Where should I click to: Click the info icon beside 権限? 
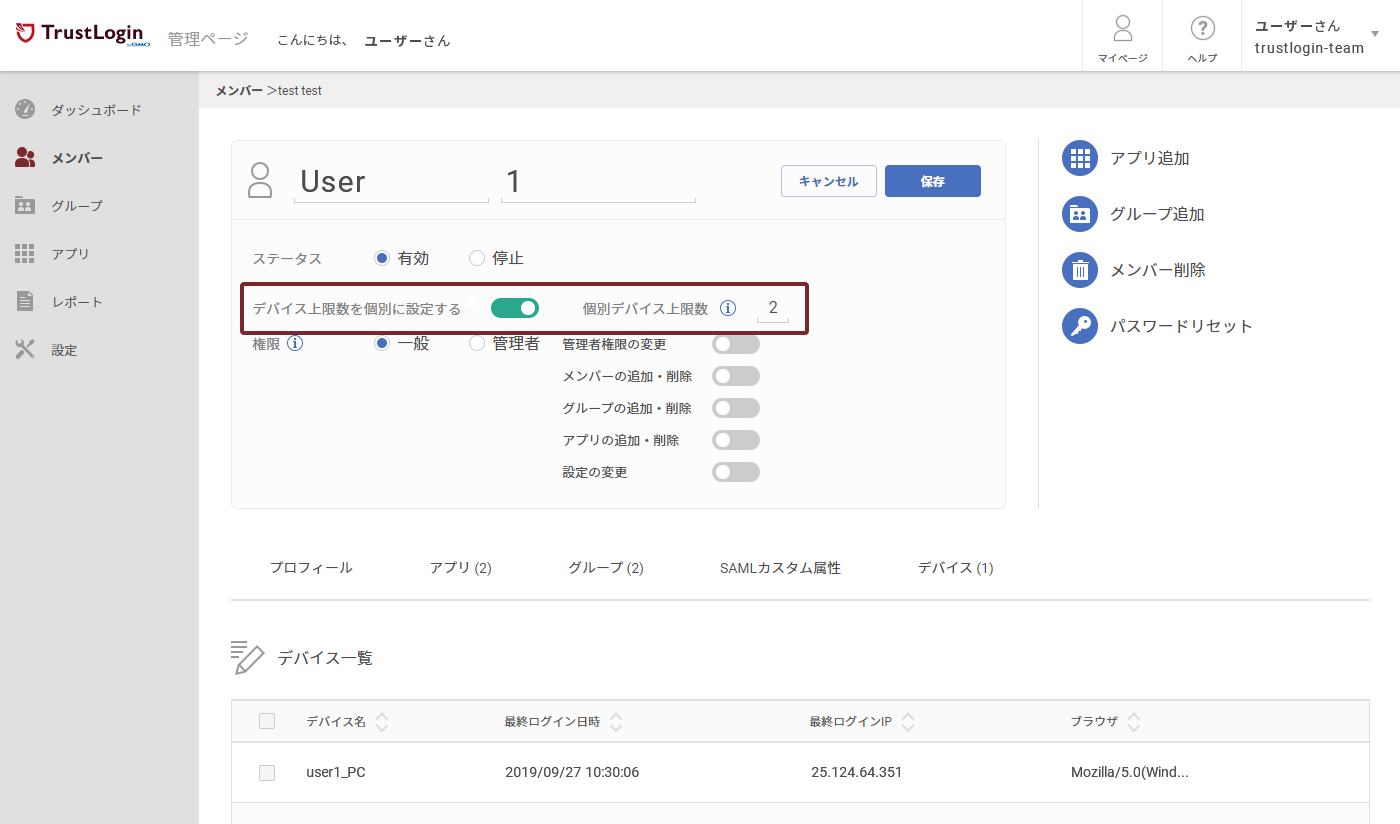click(x=295, y=343)
